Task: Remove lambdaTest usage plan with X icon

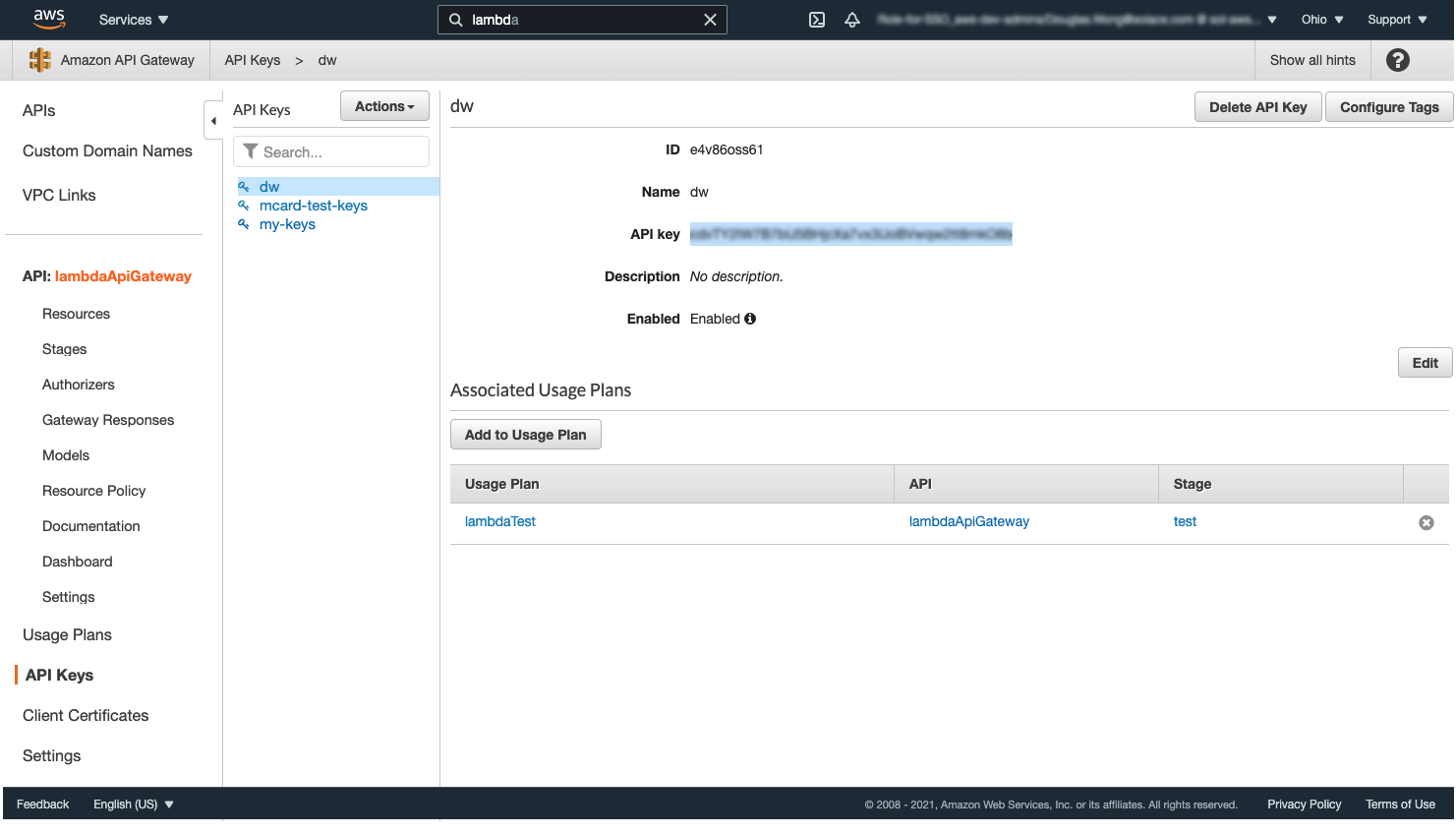Action: [1426, 523]
